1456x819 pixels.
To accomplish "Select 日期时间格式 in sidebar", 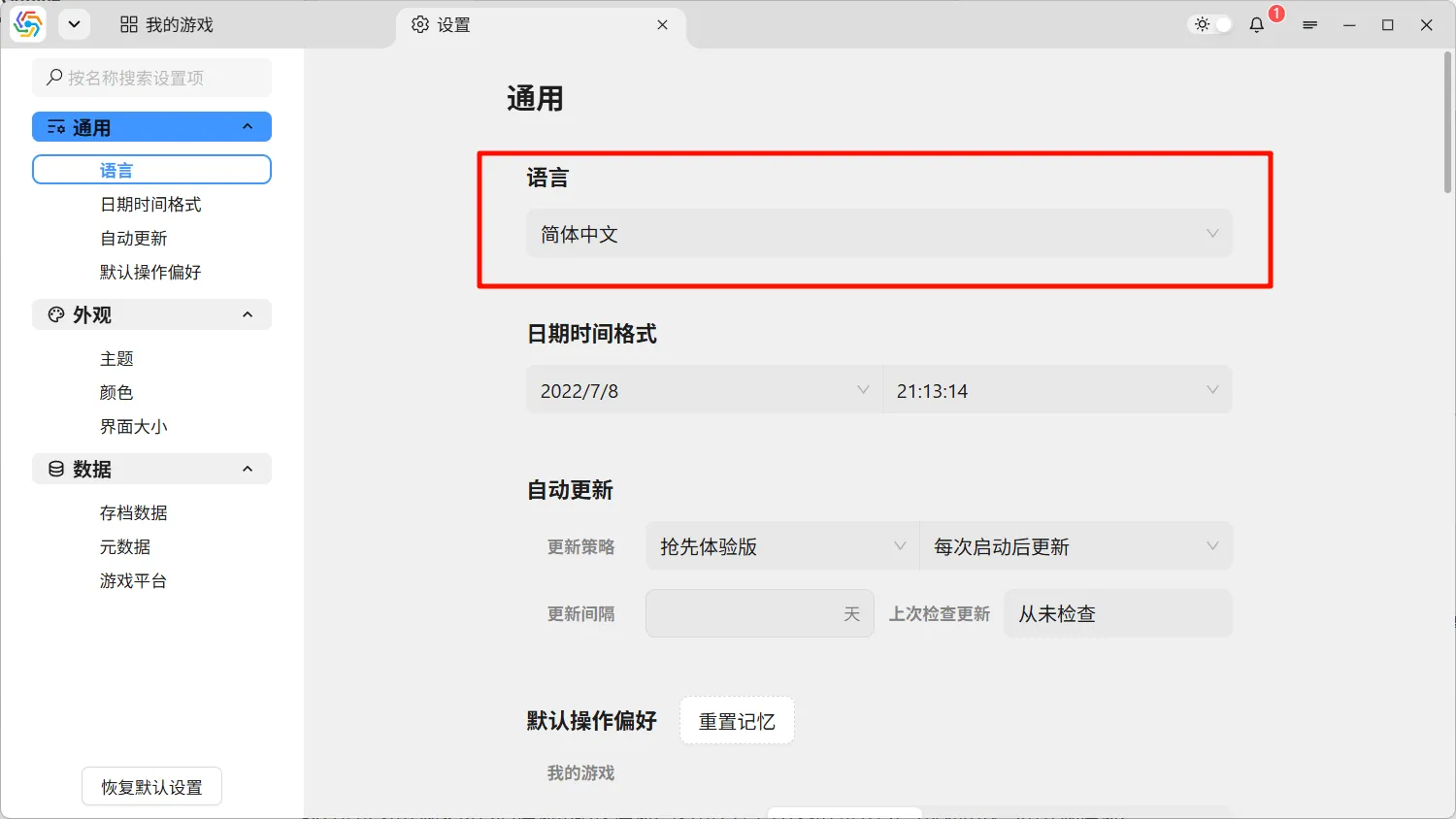I will [x=150, y=205].
